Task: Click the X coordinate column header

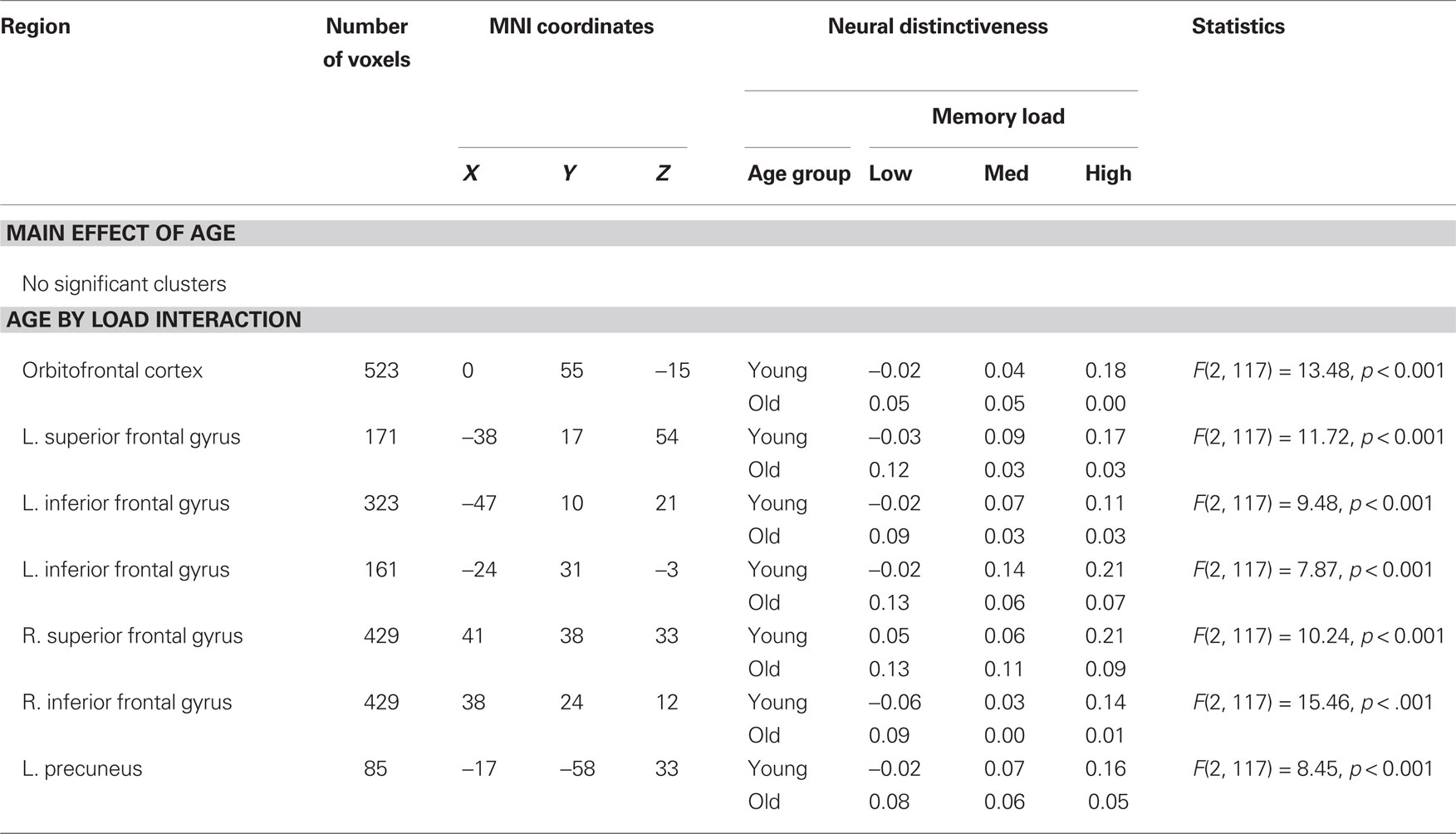Action: (471, 174)
